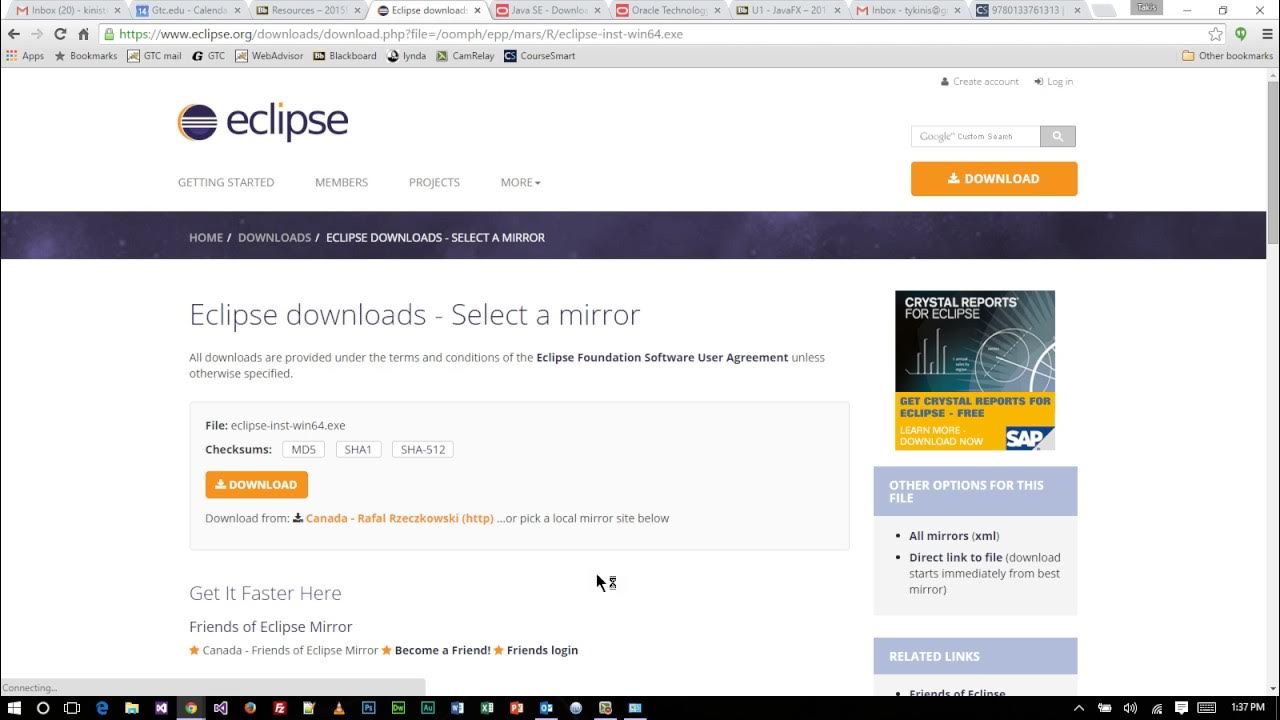
Task: Click the Crystal Reports for Eclipse ad
Action: pyautogui.click(x=975, y=370)
